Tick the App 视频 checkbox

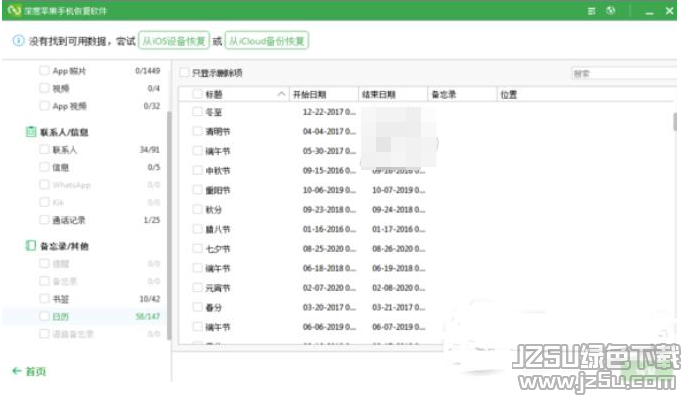click(44, 106)
